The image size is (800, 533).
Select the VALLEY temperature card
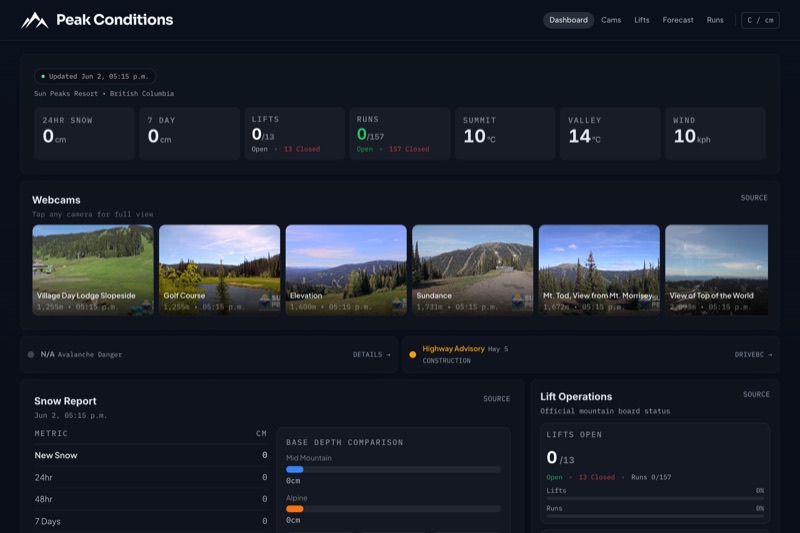(x=610, y=134)
